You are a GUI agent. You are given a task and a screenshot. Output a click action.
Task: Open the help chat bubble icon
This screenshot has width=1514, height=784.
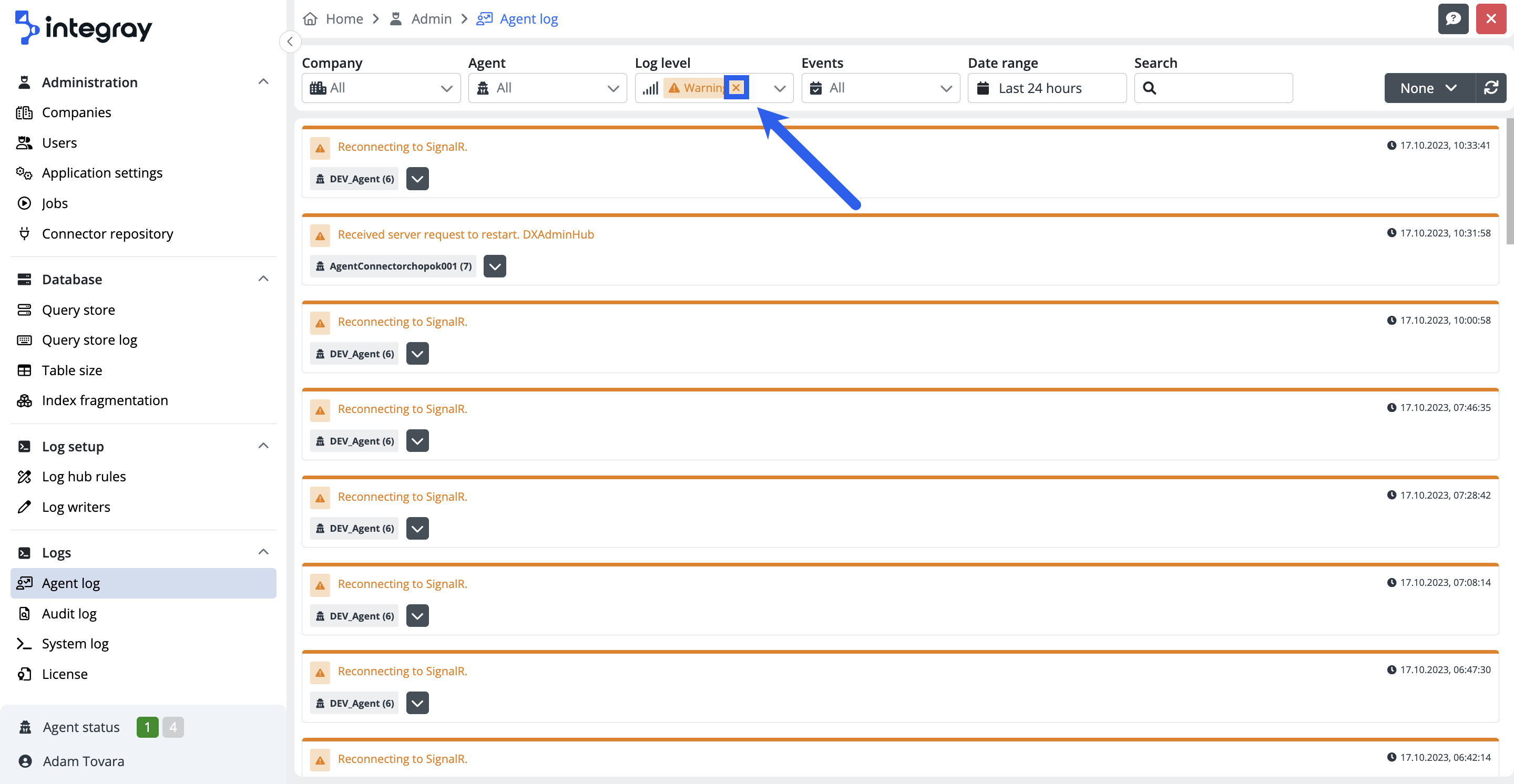point(1453,19)
